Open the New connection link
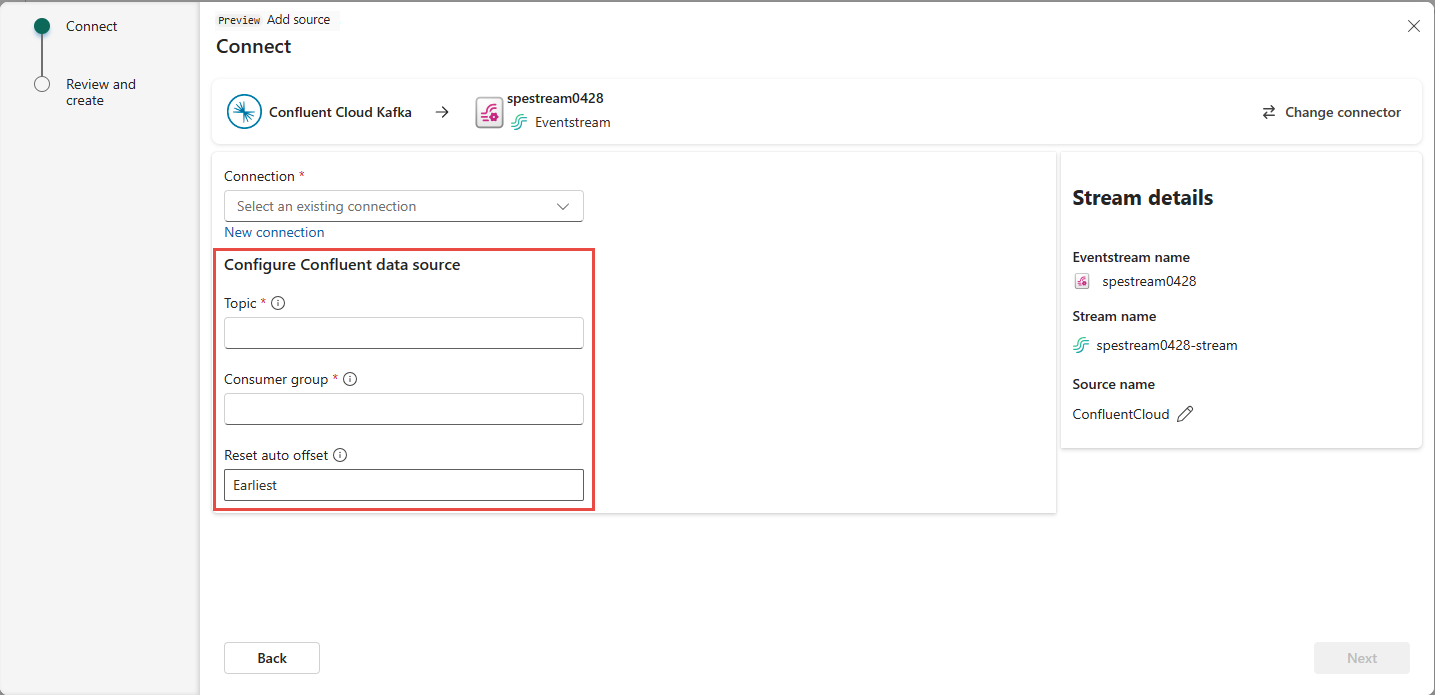Viewport: 1435px width, 695px height. click(x=274, y=231)
